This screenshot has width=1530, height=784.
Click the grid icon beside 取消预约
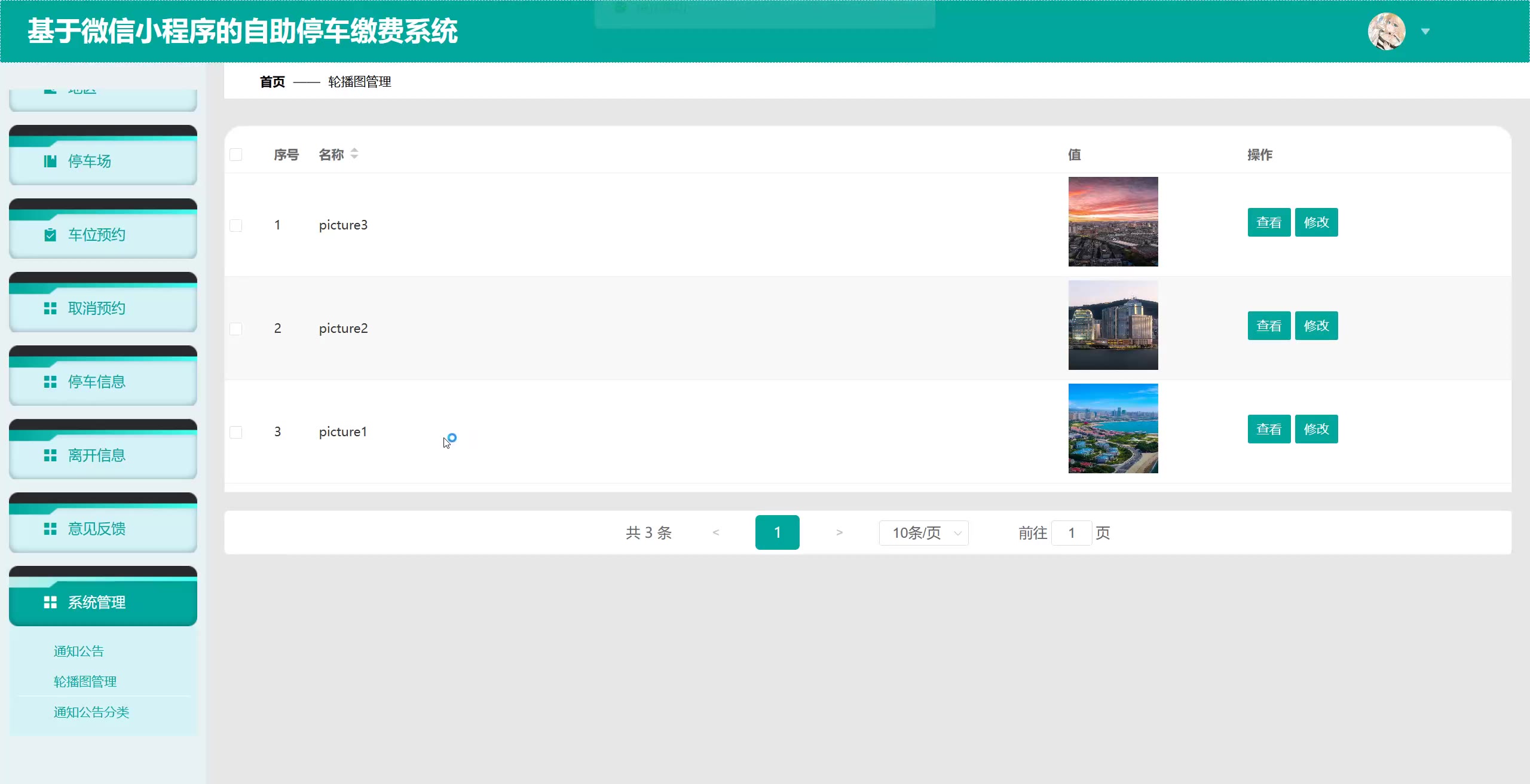[x=50, y=308]
